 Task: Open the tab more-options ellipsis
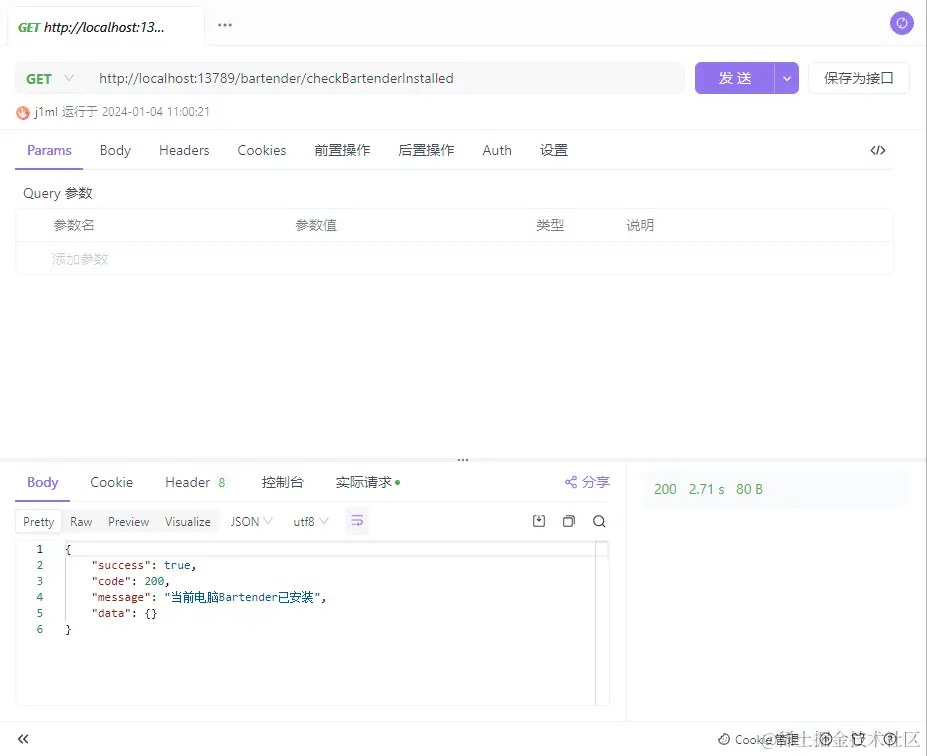pyautogui.click(x=225, y=25)
